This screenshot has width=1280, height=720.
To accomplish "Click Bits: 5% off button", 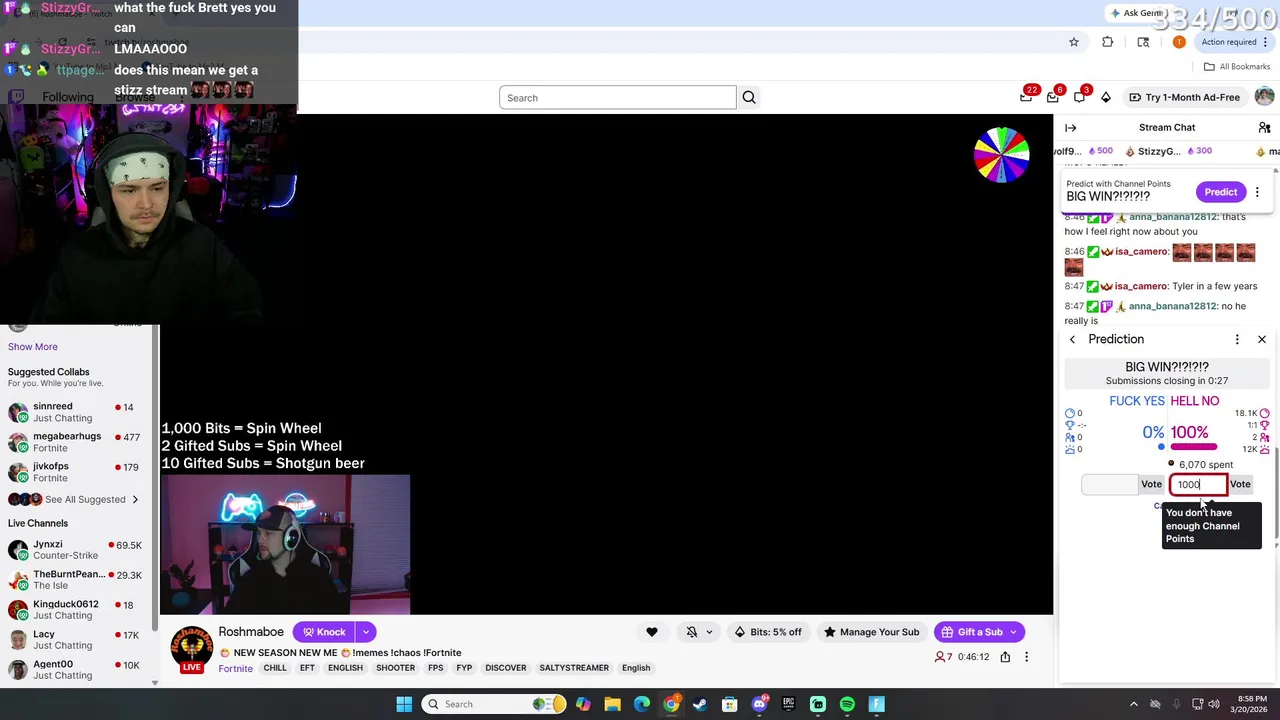I will coord(768,632).
